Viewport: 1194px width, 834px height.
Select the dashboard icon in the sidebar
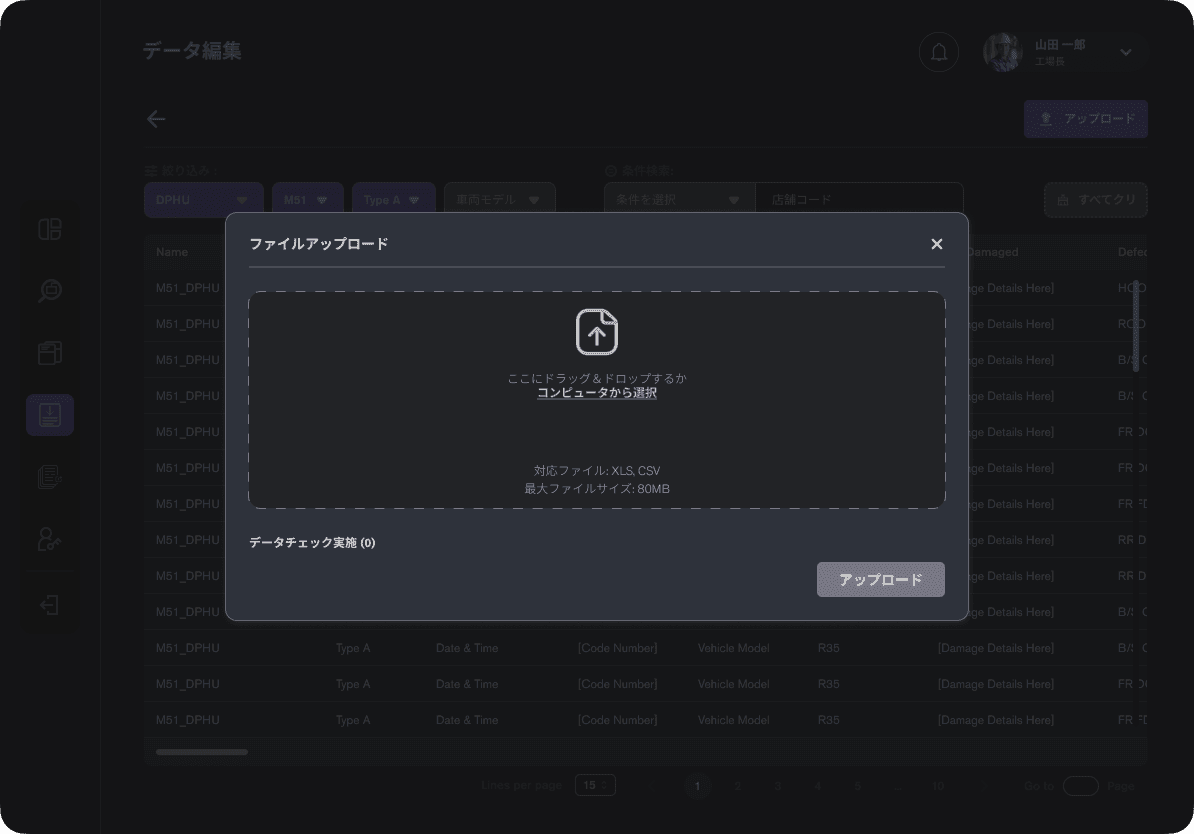click(x=49, y=229)
